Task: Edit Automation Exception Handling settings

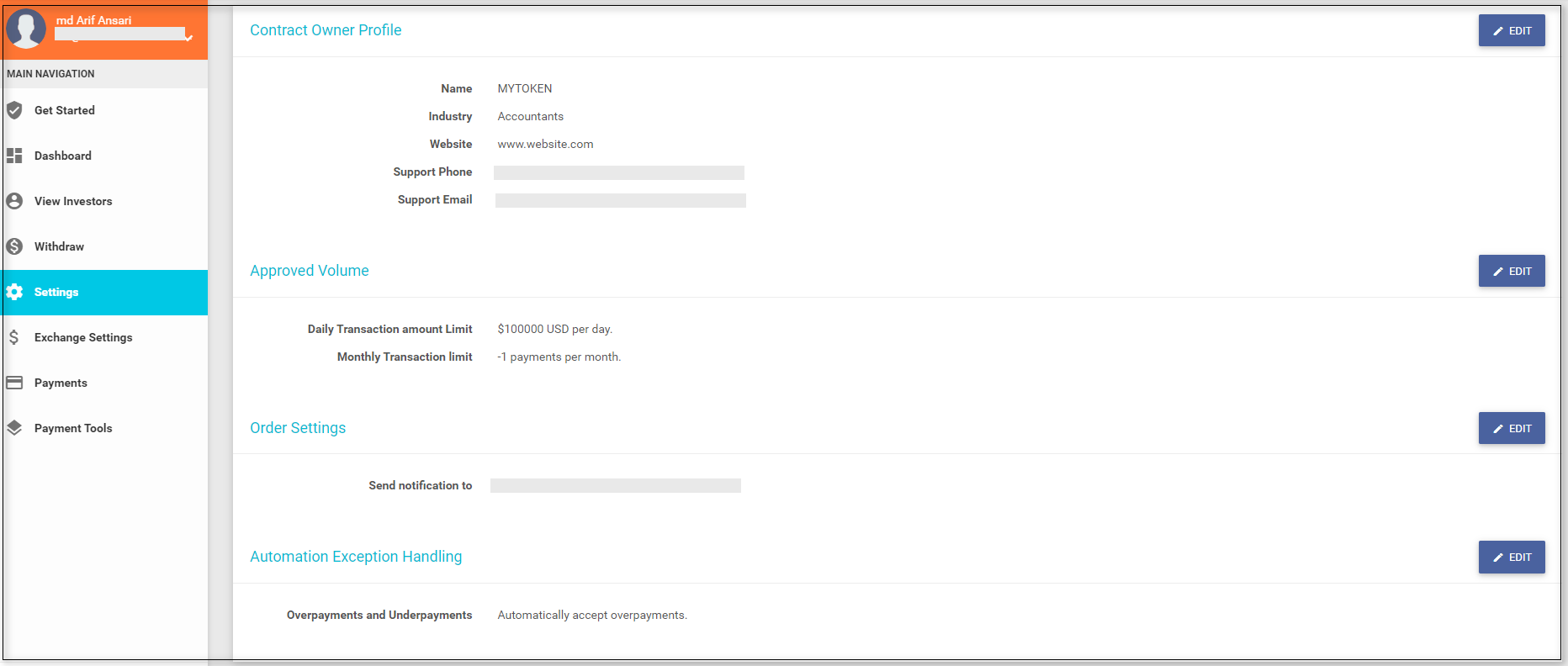Action: (1511, 557)
